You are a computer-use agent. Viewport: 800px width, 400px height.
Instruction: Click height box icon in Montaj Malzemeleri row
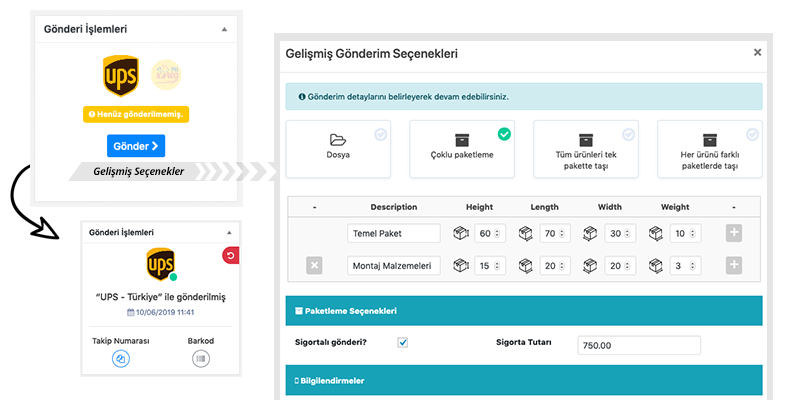point(460,265)
